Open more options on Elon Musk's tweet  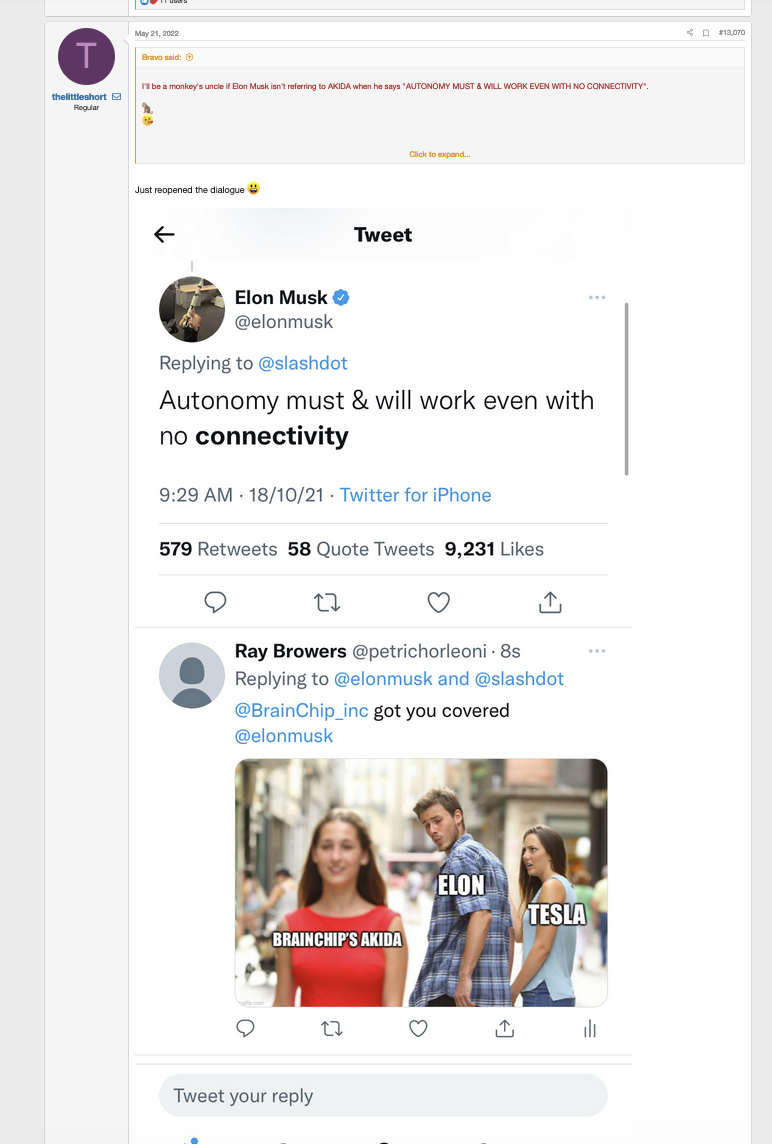coord(597,297)
